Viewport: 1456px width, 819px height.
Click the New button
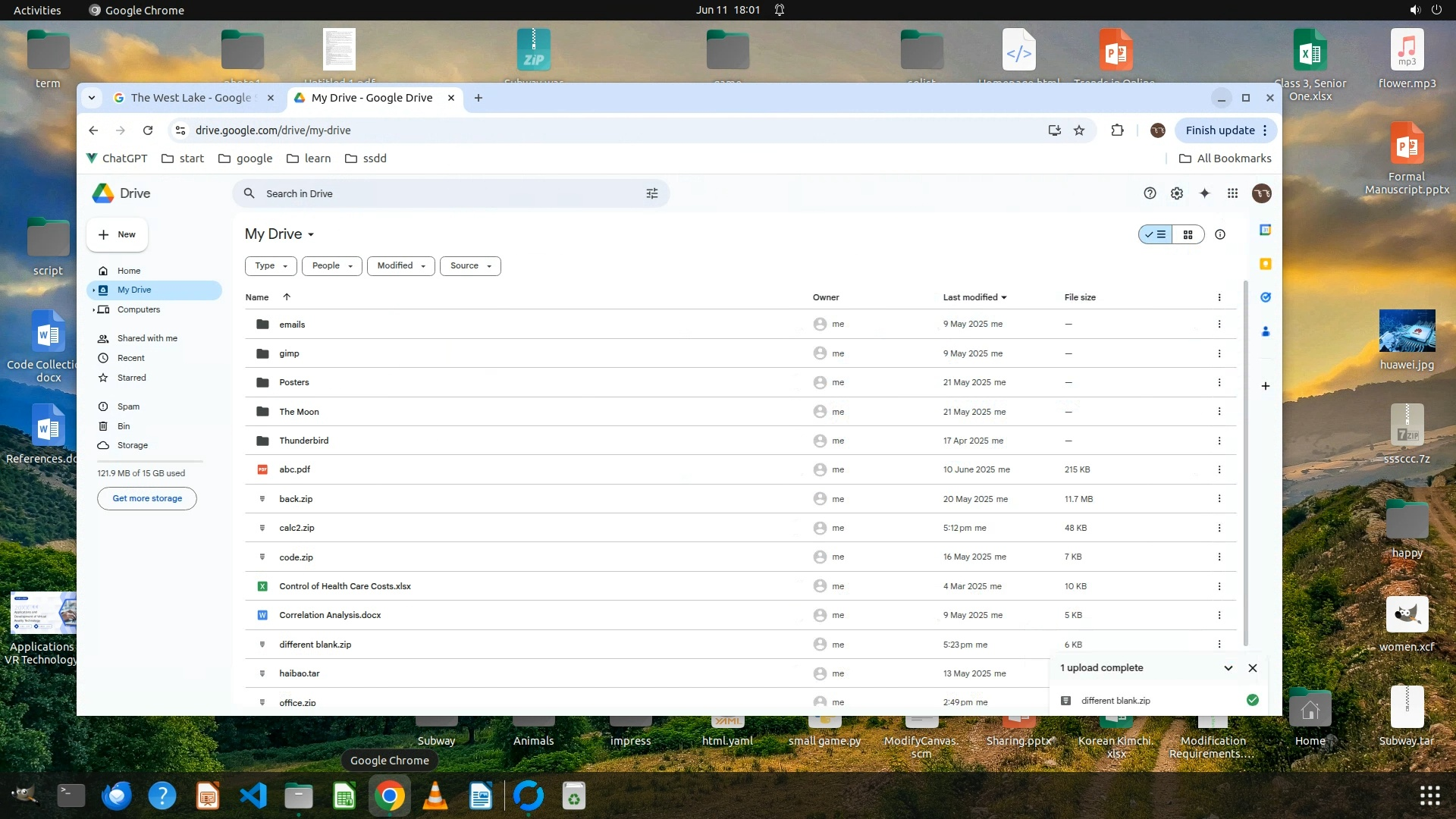coord(117,234)
